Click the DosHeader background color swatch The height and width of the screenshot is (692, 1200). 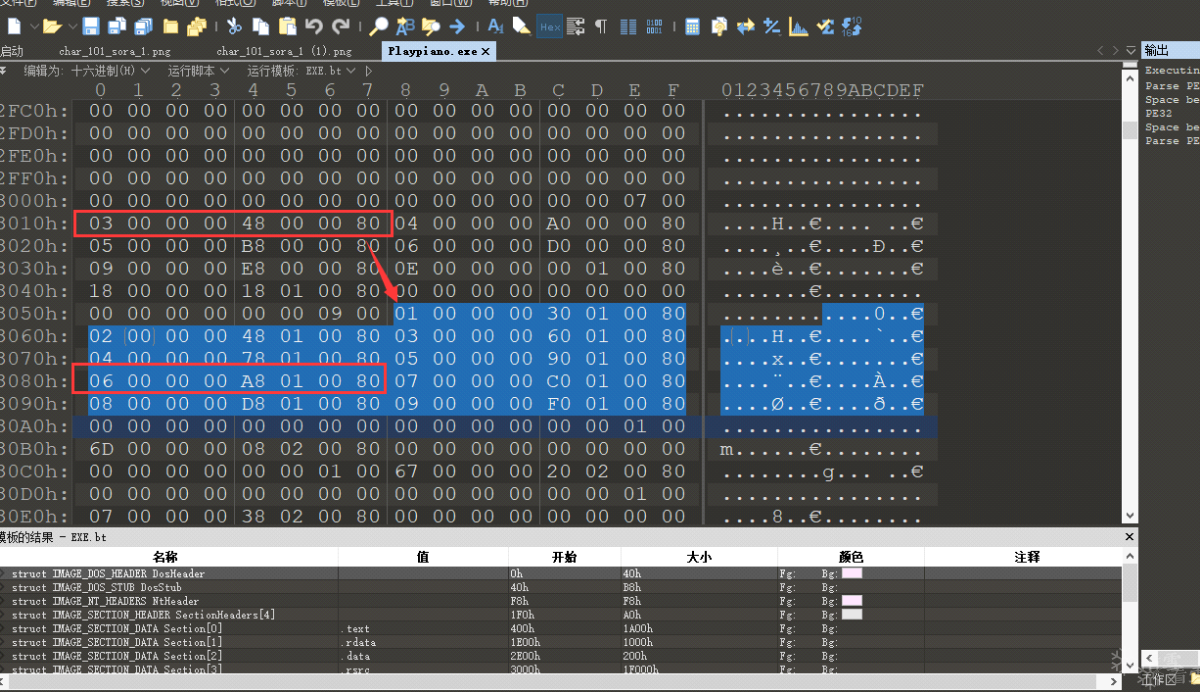pos(852,573)
